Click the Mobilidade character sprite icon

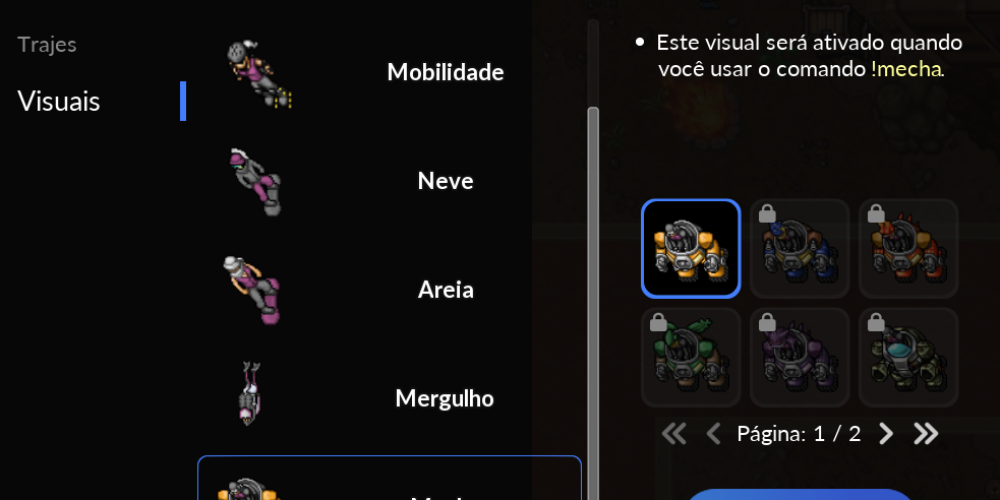(259, 74)
